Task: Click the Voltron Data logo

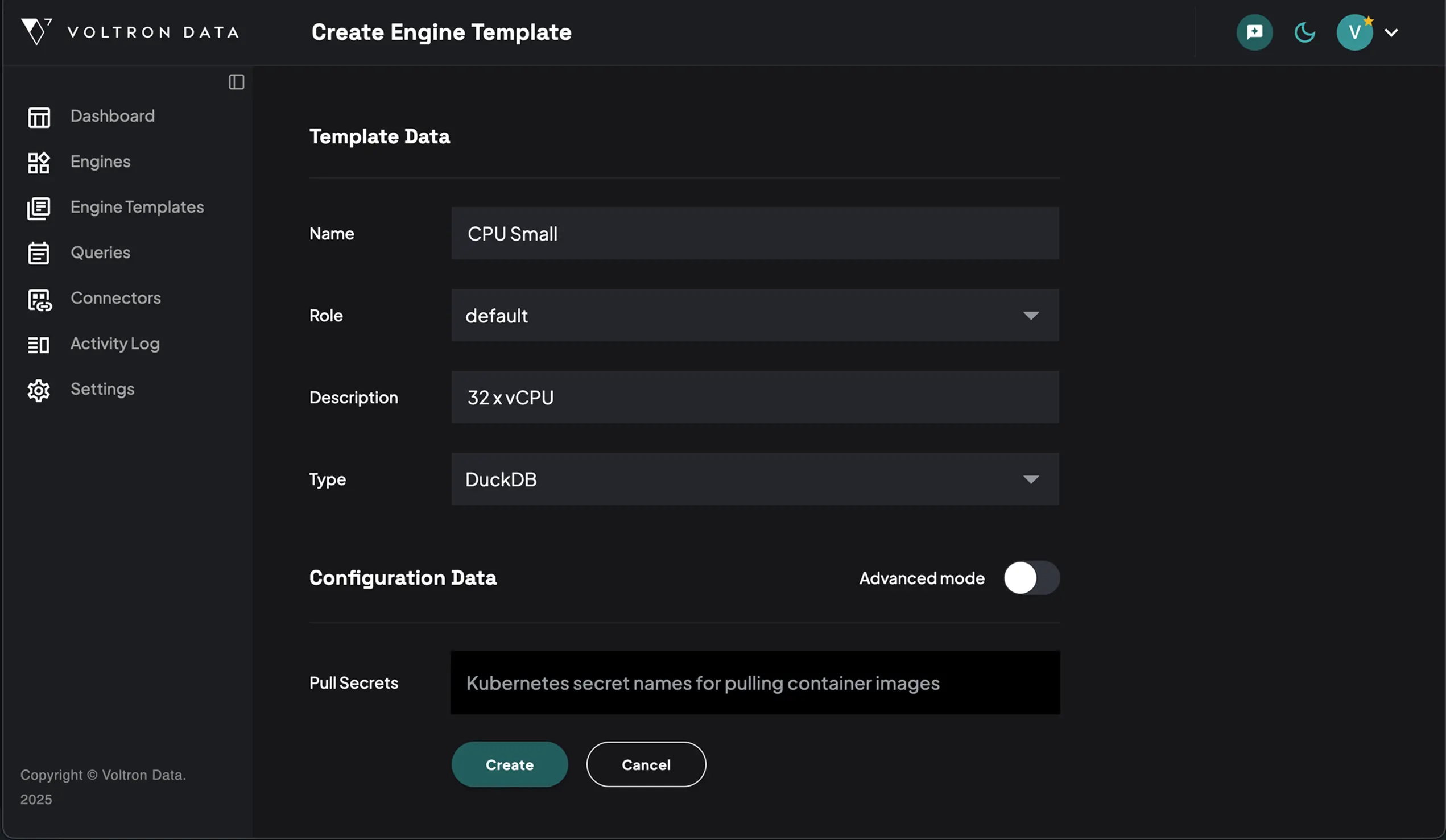Action: point(130,31)
